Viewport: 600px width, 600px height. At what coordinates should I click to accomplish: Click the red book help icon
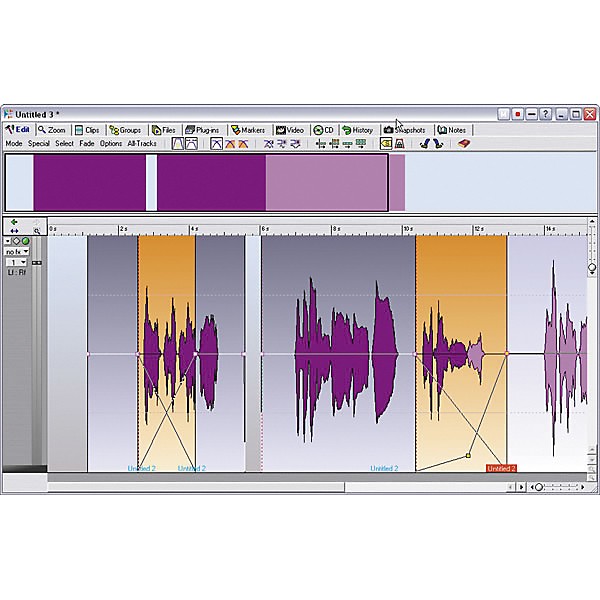464,144
